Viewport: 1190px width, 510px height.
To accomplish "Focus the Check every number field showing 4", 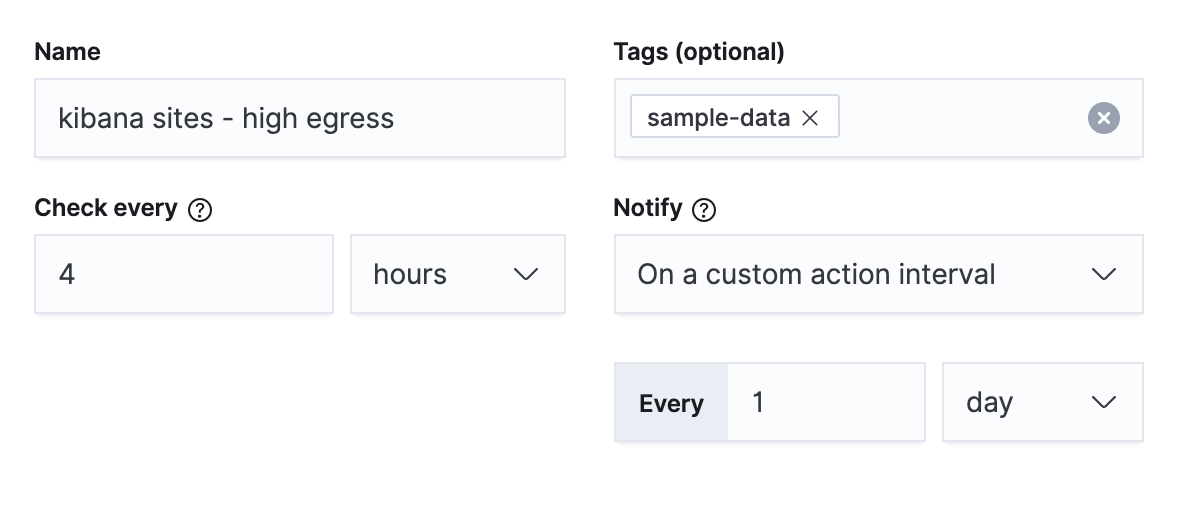I will pos(183,274).
